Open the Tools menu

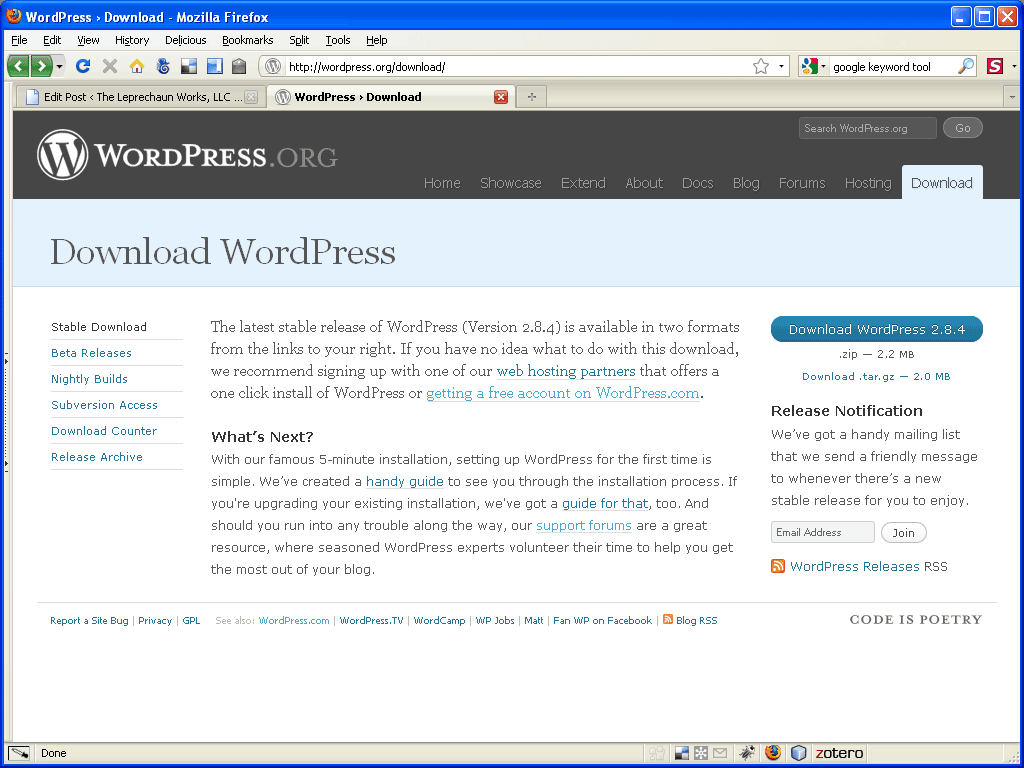338,40
